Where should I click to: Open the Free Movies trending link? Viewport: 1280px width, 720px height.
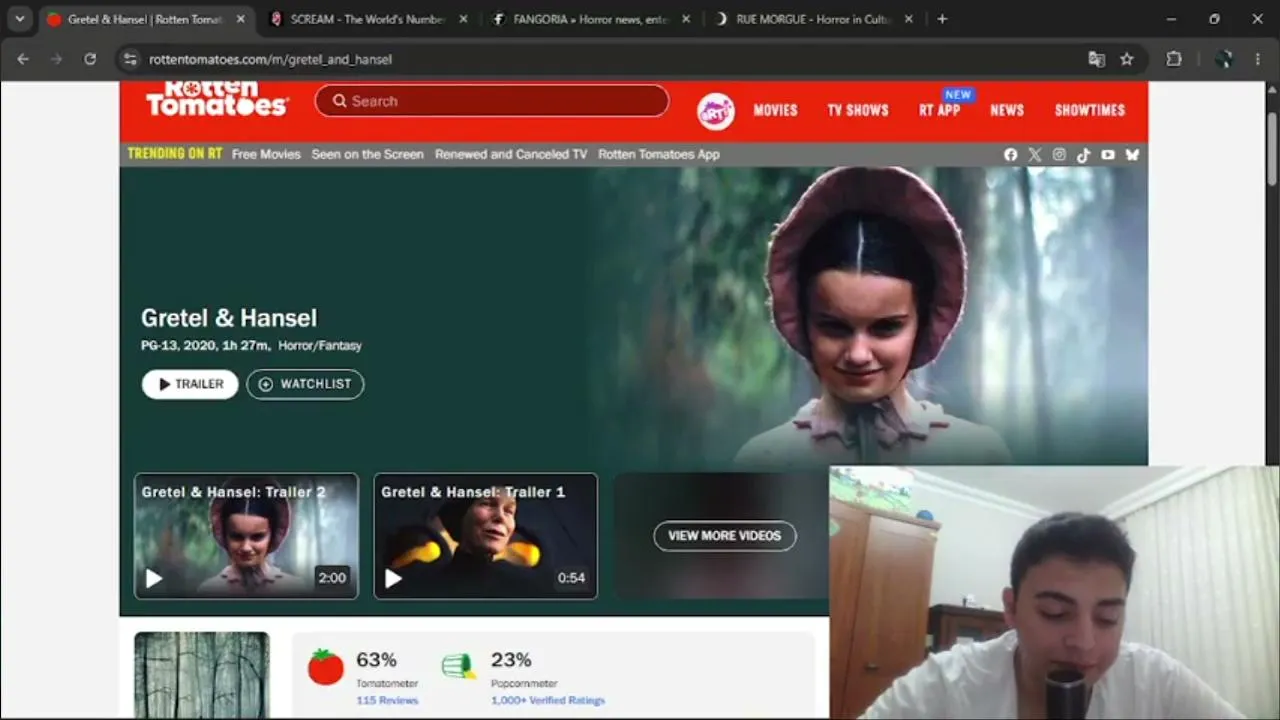coord(266,154)
